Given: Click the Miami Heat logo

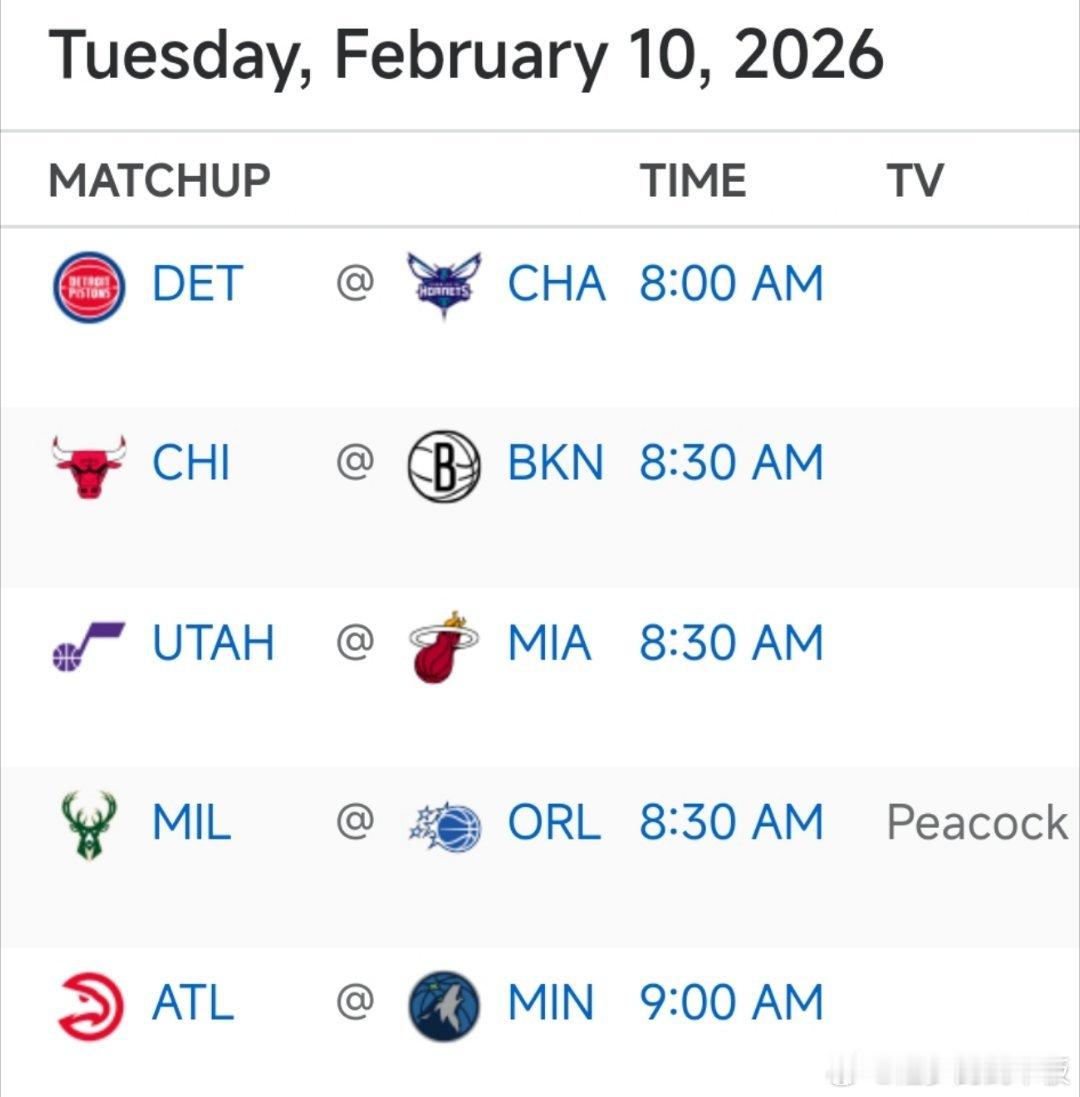Looking at the screenshot, I should pyautogui.click(x=444, y=646).
